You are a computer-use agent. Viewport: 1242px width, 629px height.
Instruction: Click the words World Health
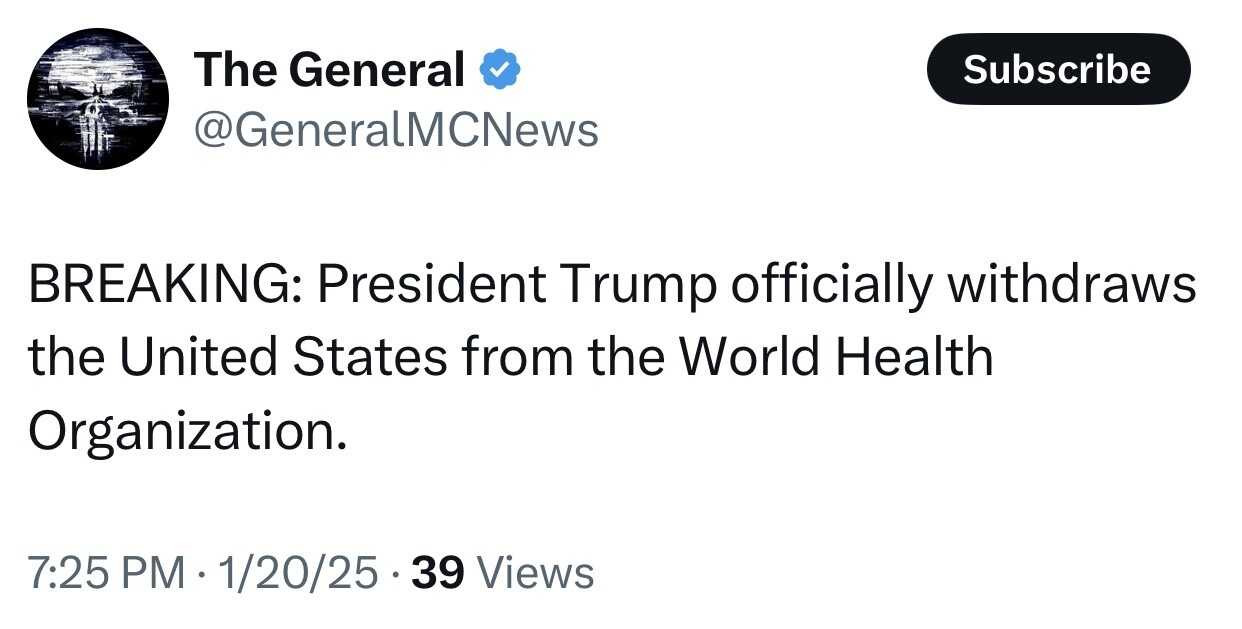[837, 358]
